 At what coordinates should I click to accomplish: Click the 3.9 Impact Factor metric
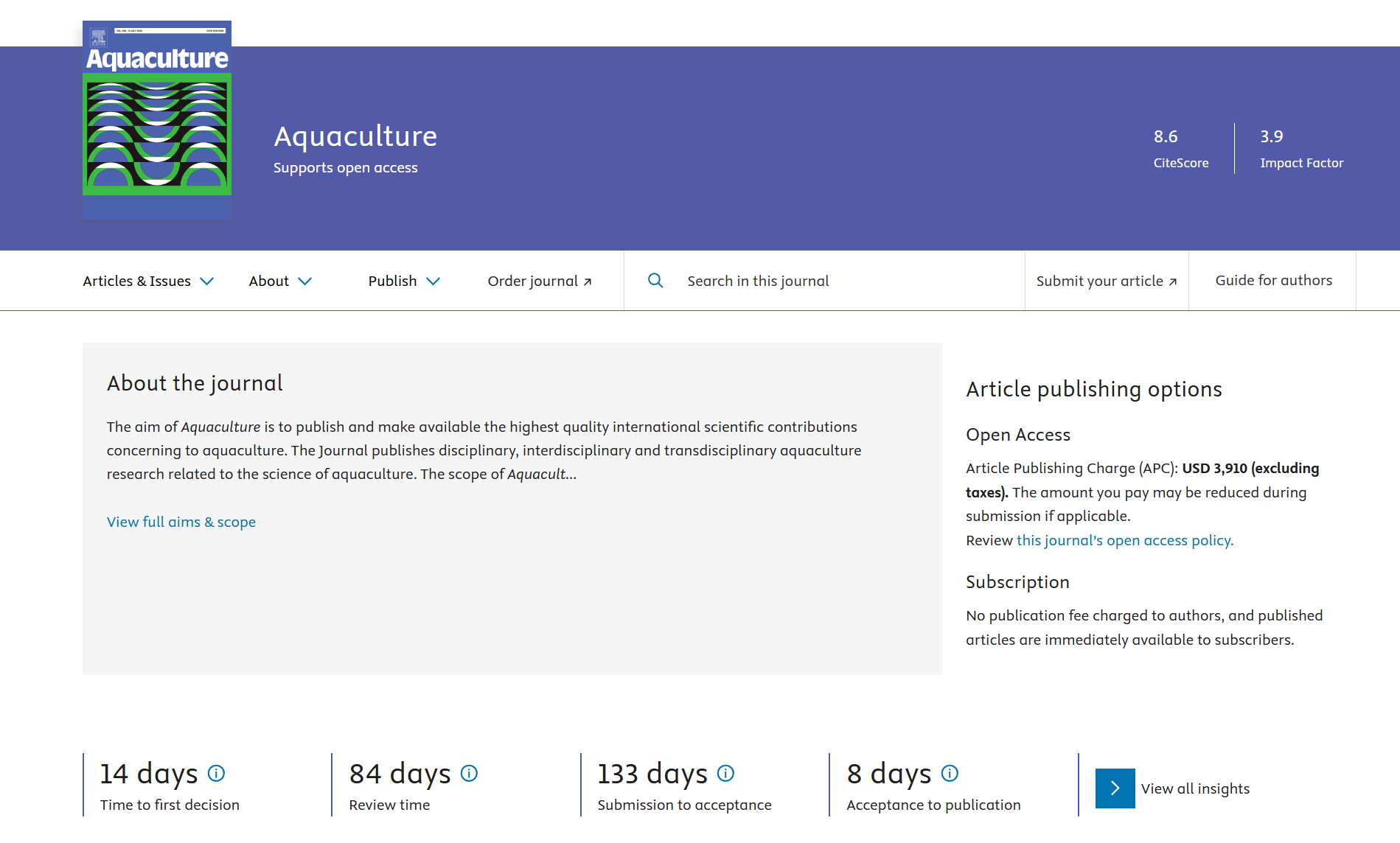1302,149
